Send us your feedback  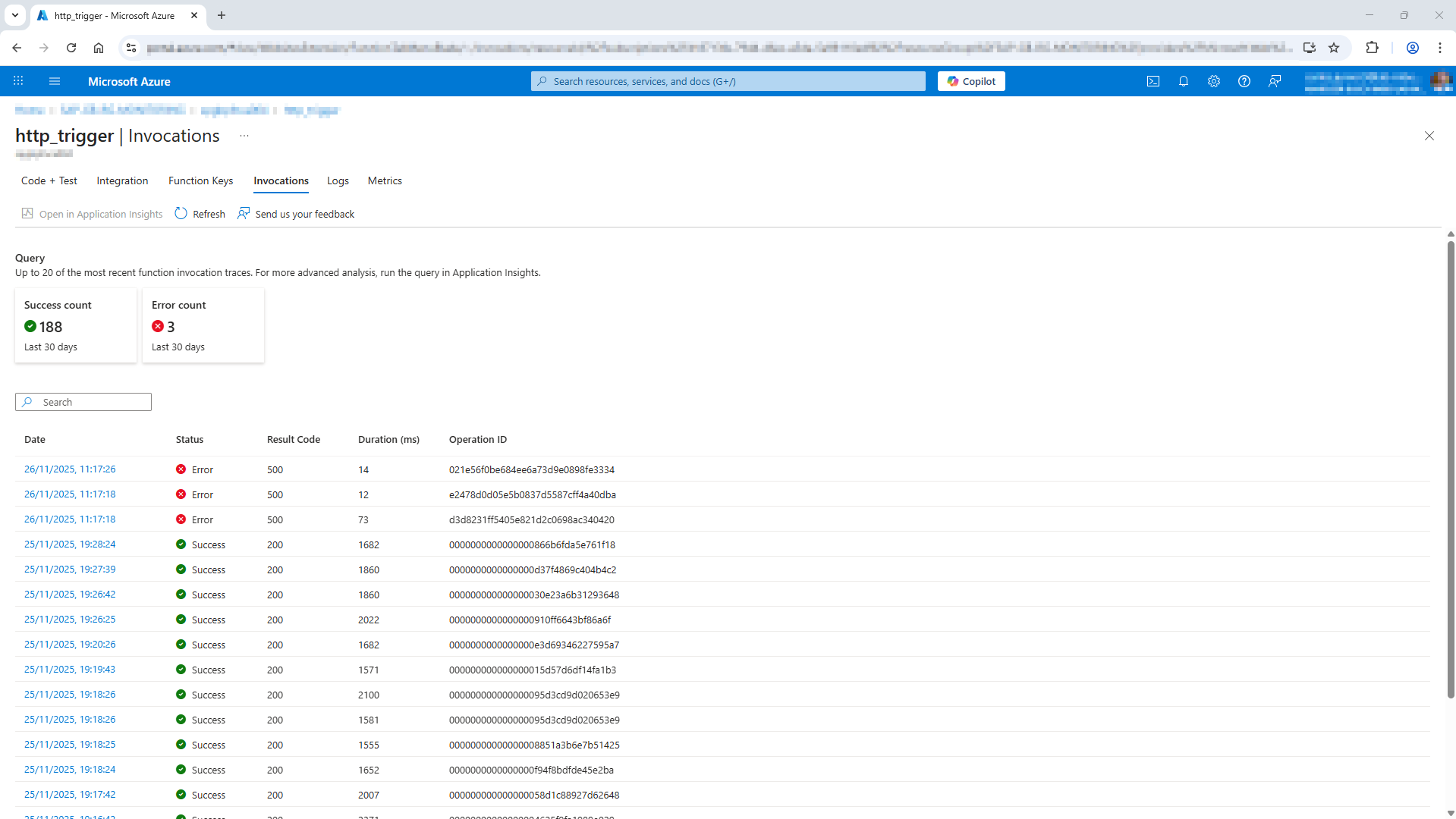[296, 214]
